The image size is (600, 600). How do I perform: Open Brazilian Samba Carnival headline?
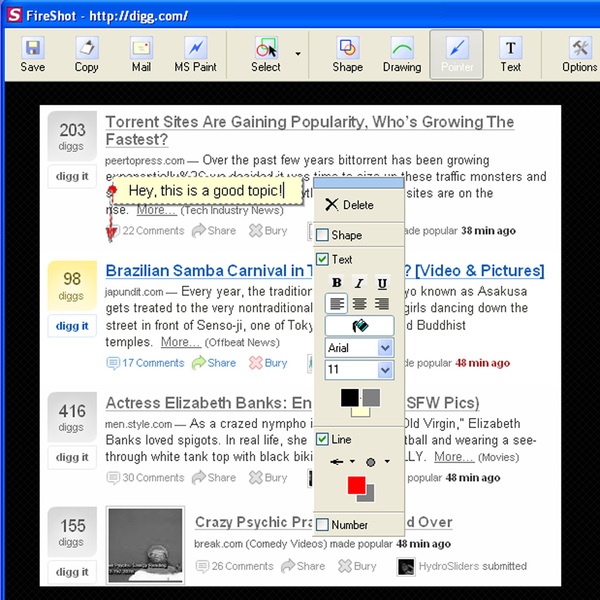tap(209, 271)
